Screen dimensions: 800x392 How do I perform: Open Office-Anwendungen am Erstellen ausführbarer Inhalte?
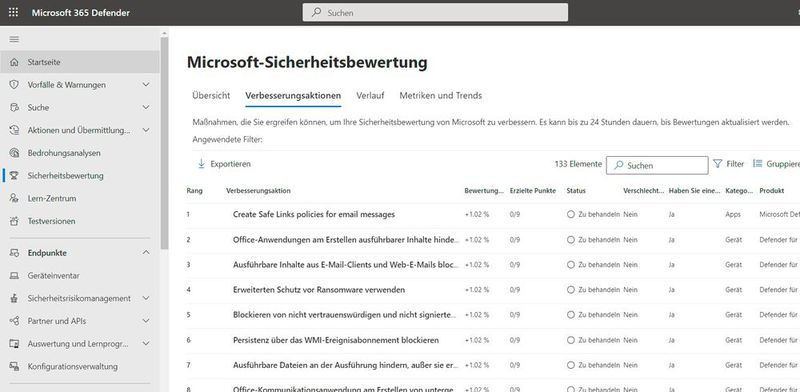coord(346,239)
